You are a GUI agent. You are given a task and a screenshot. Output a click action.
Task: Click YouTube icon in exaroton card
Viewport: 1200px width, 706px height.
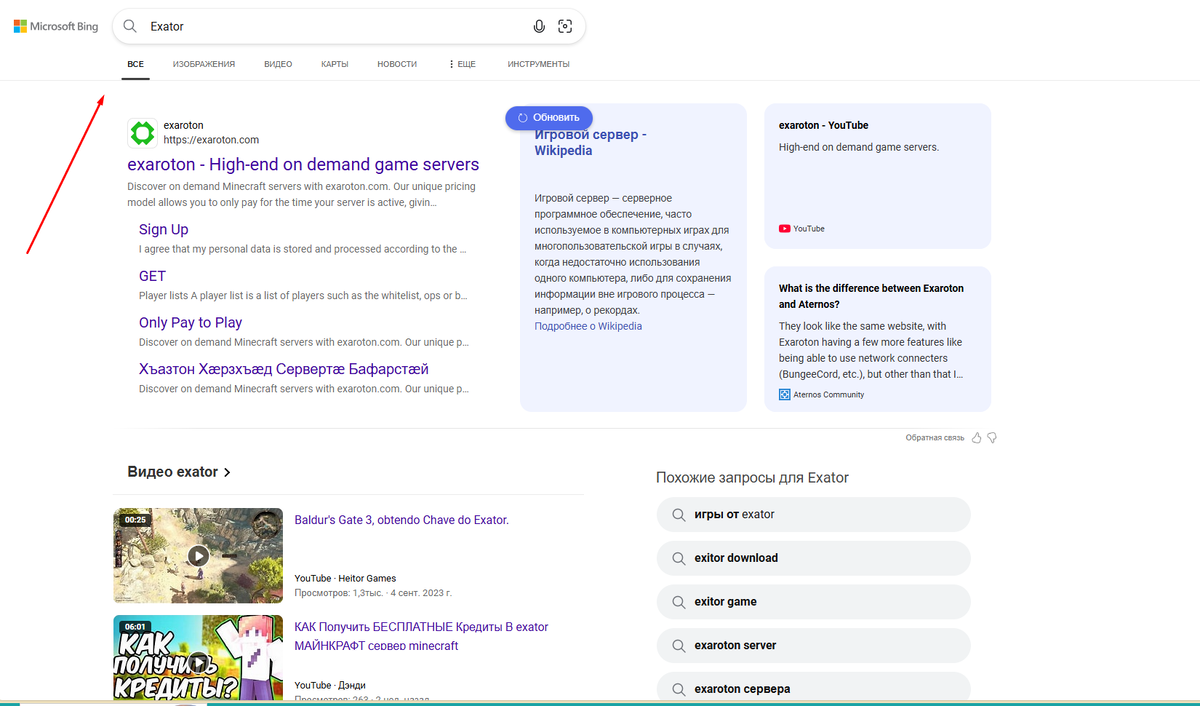pos(784,229)
